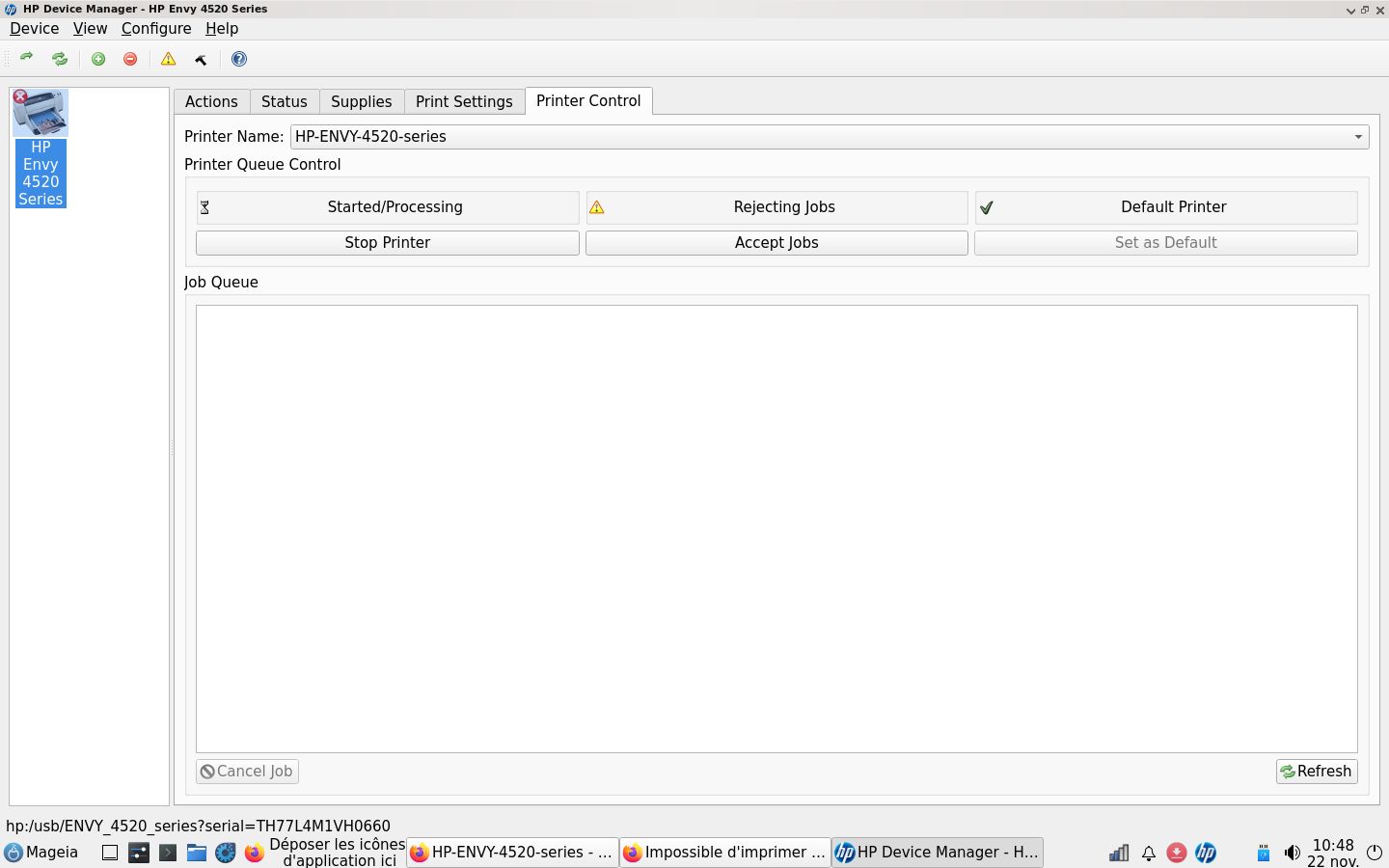1389x868 pixels.
Task: Click the green plus add device icon
Action: click(x=98, y=59)
